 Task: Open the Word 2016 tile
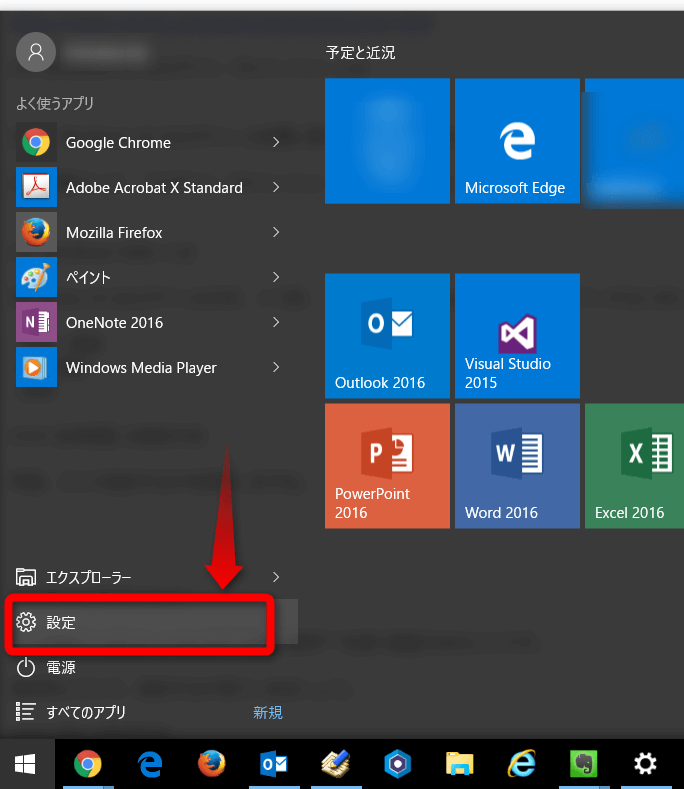517,465
